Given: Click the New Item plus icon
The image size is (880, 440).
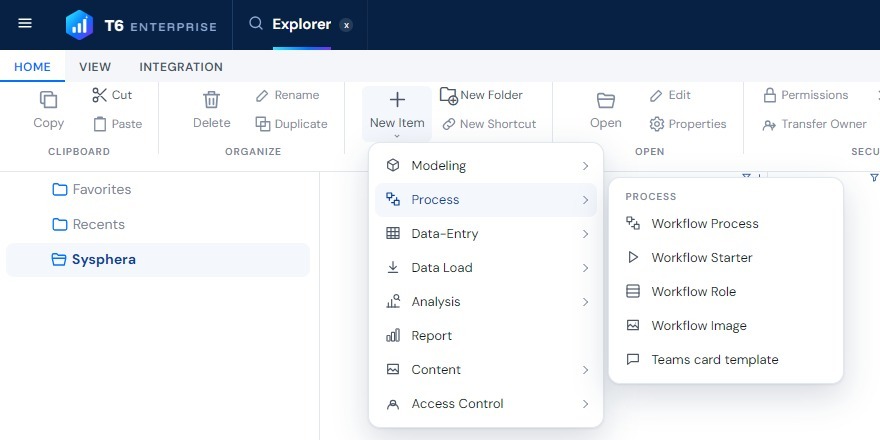Looking at the screenshot, I should [x=397, y=100].
